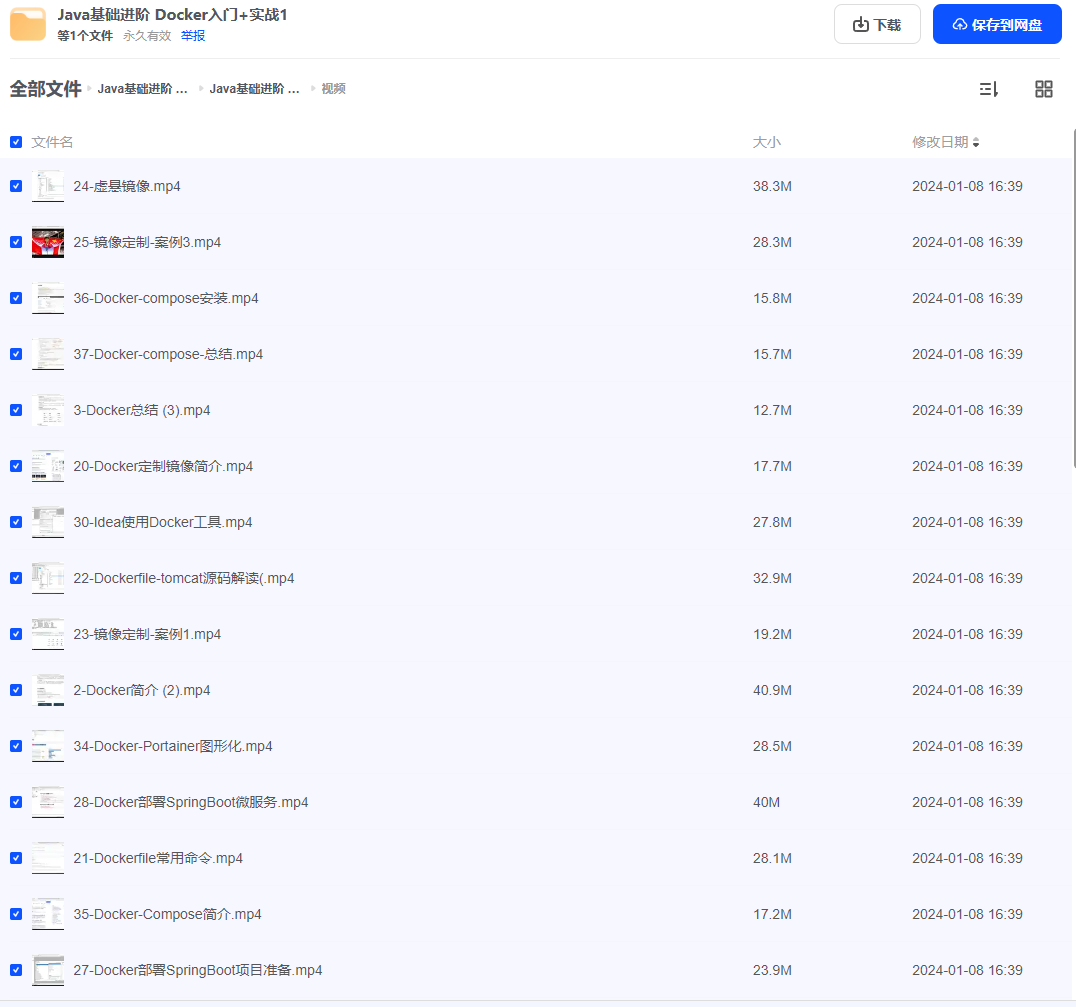Screen dimensions: 1076x1007
Task: Open thumbnail of 21-Dockerfile常用命令.mp4
Action: [x=48, y=858]
